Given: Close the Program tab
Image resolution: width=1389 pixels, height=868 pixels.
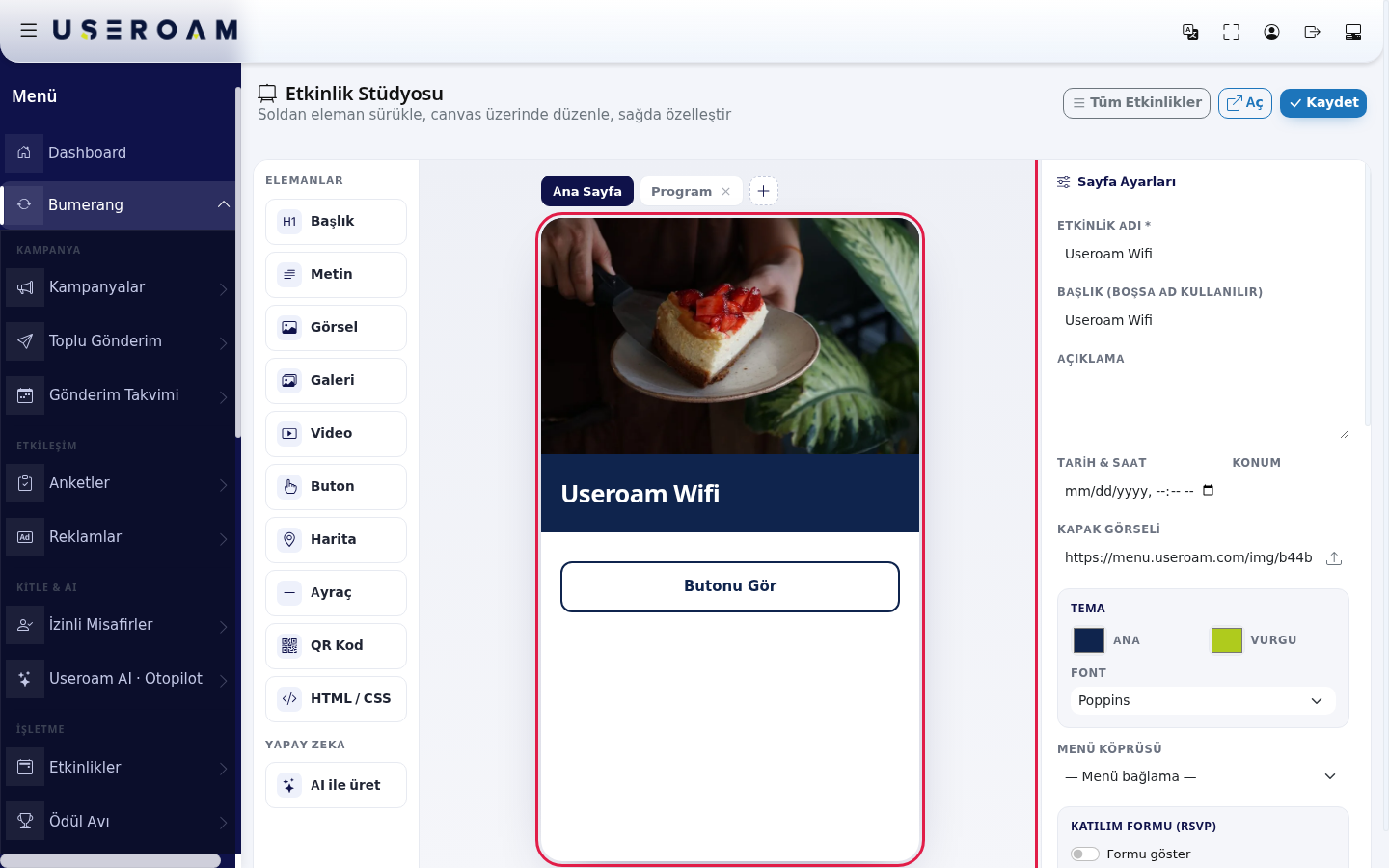Looking at the screenshot, I should [x=726, y=191].
